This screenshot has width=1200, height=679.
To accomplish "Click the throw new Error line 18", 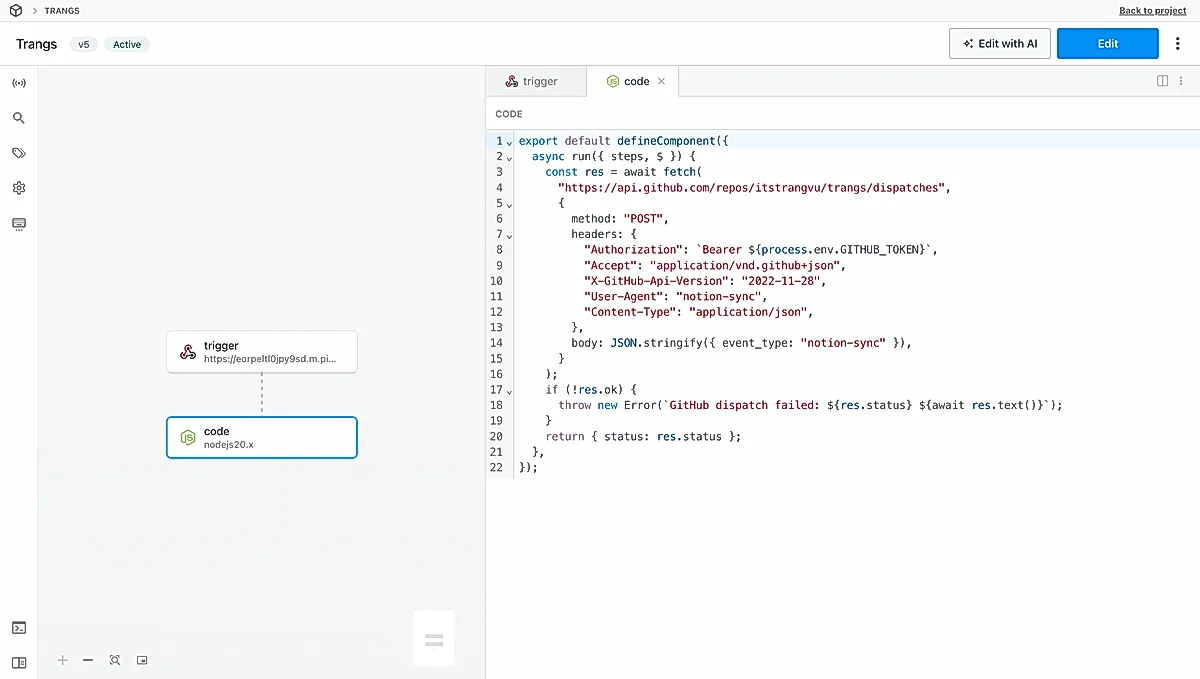I will tap(810, 405).
